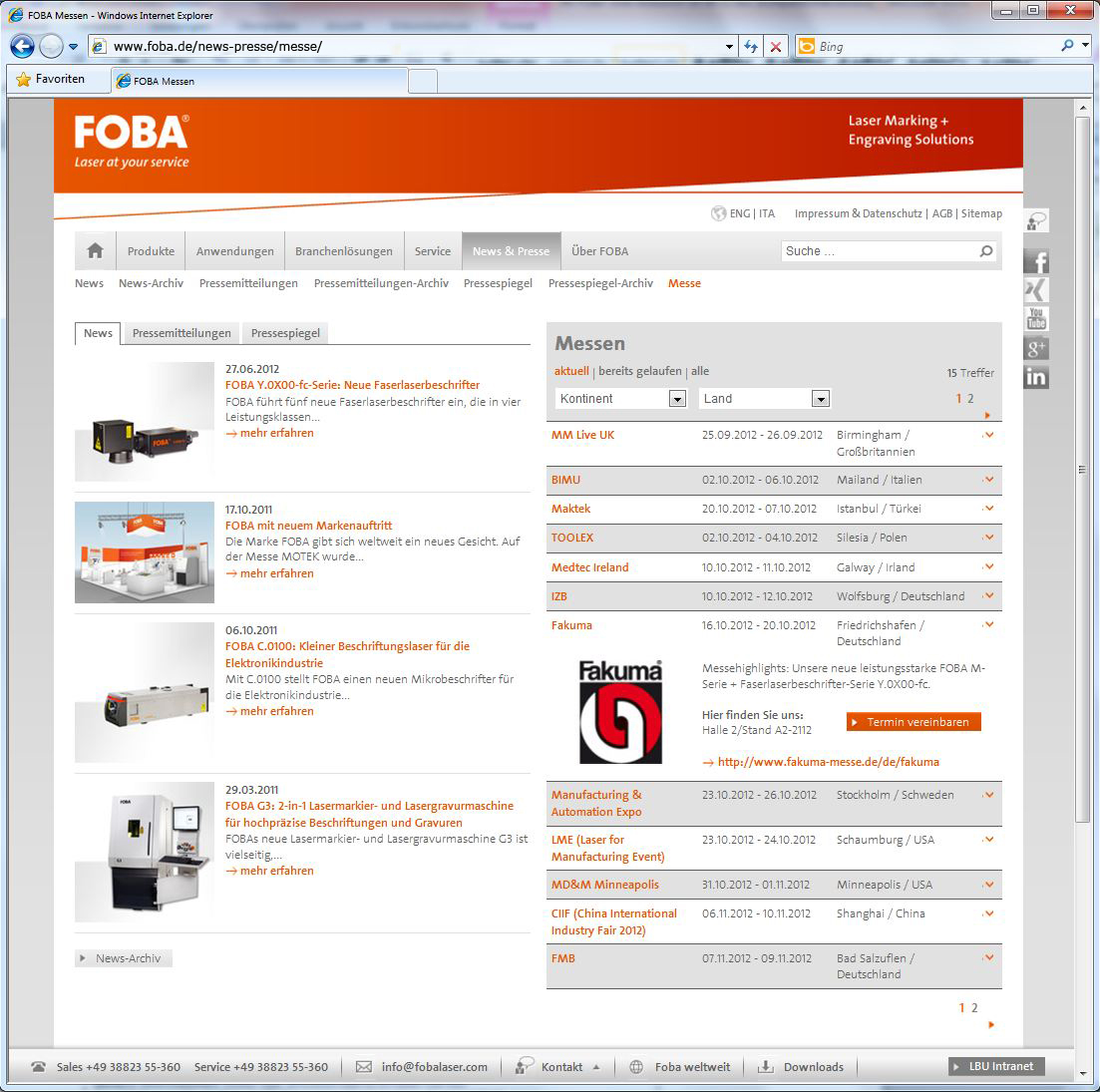This screenshot has height=1092, width=1100.
Task: Switch to the Pressespiegel tab
Action: [x=285, y=333]
